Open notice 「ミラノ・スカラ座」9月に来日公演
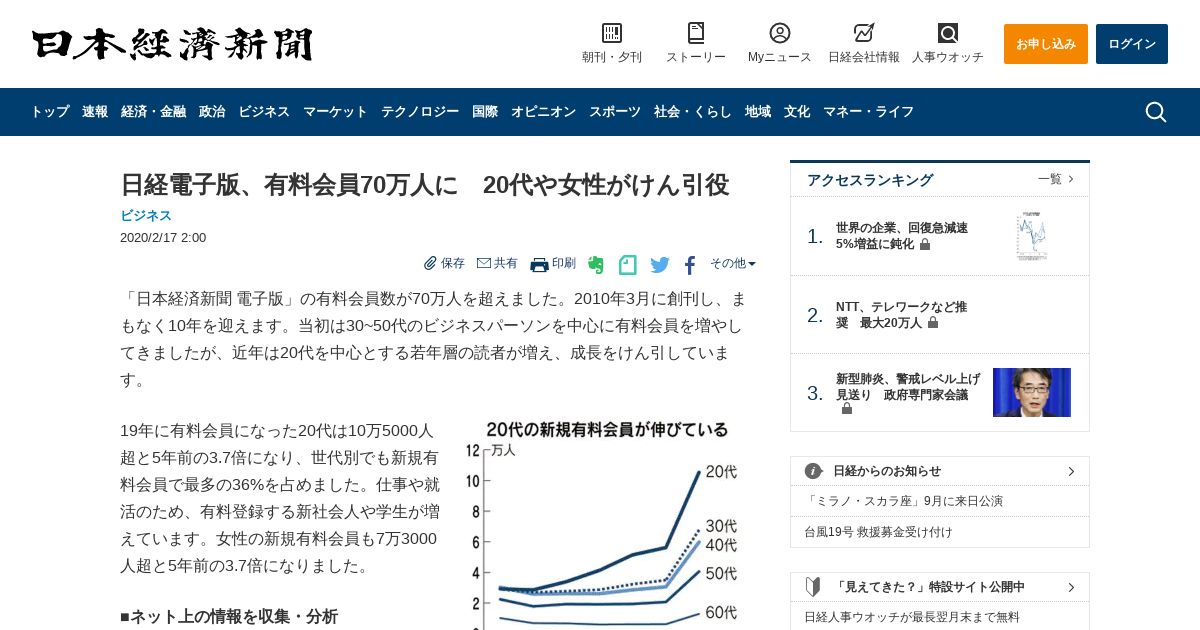1200x630 pixels. pyautogui.click(x=903, y=501)
